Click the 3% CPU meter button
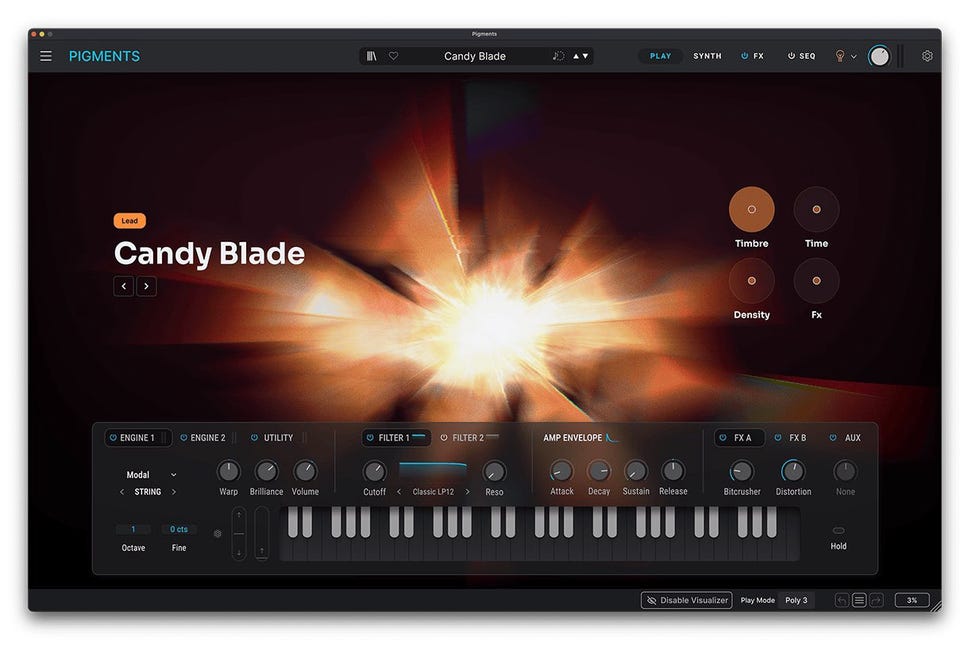960x669 pixels. point(912,600)
